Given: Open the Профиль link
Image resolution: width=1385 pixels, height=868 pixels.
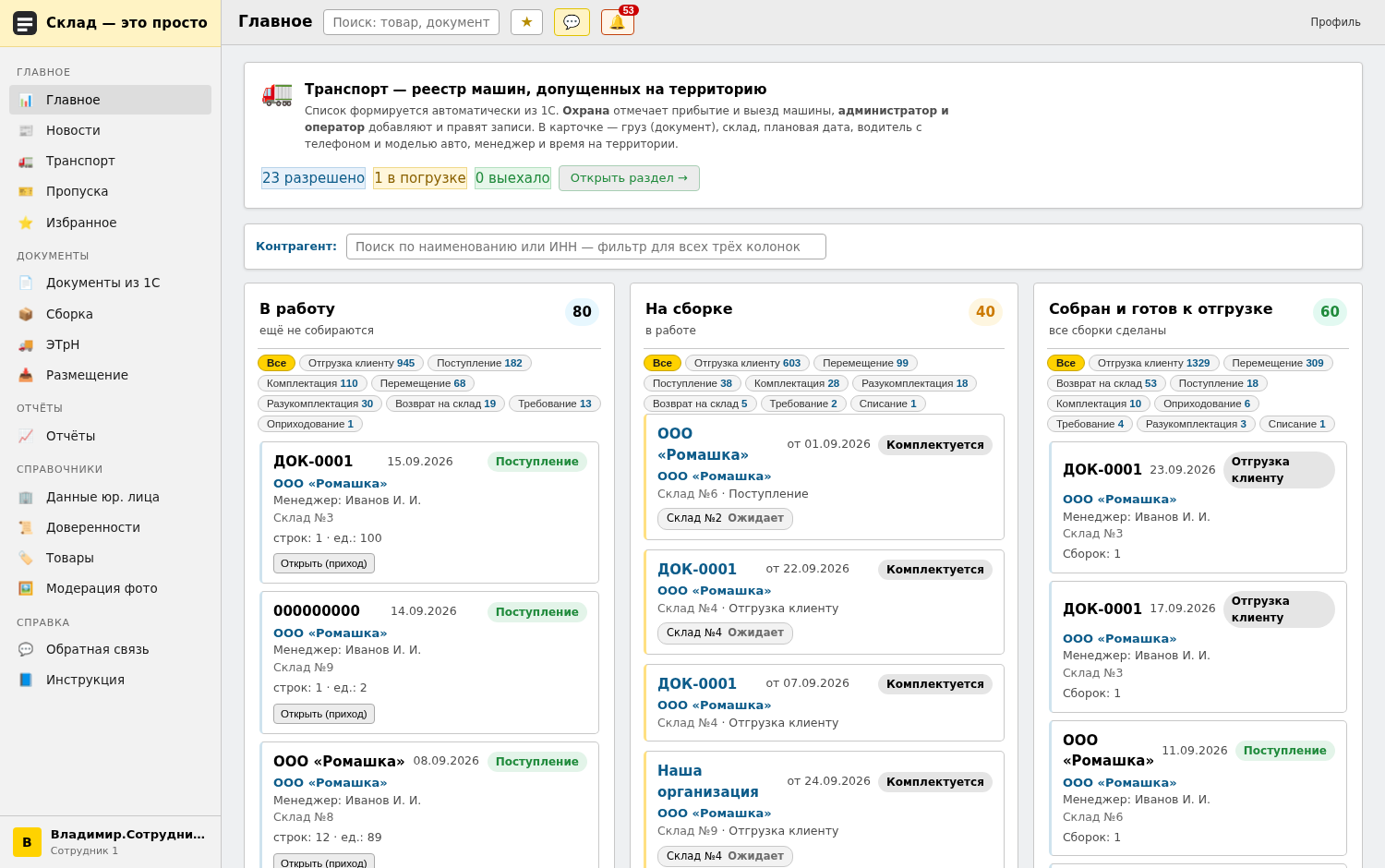Looking at the screenshot, I should [x=1335, y=22].
